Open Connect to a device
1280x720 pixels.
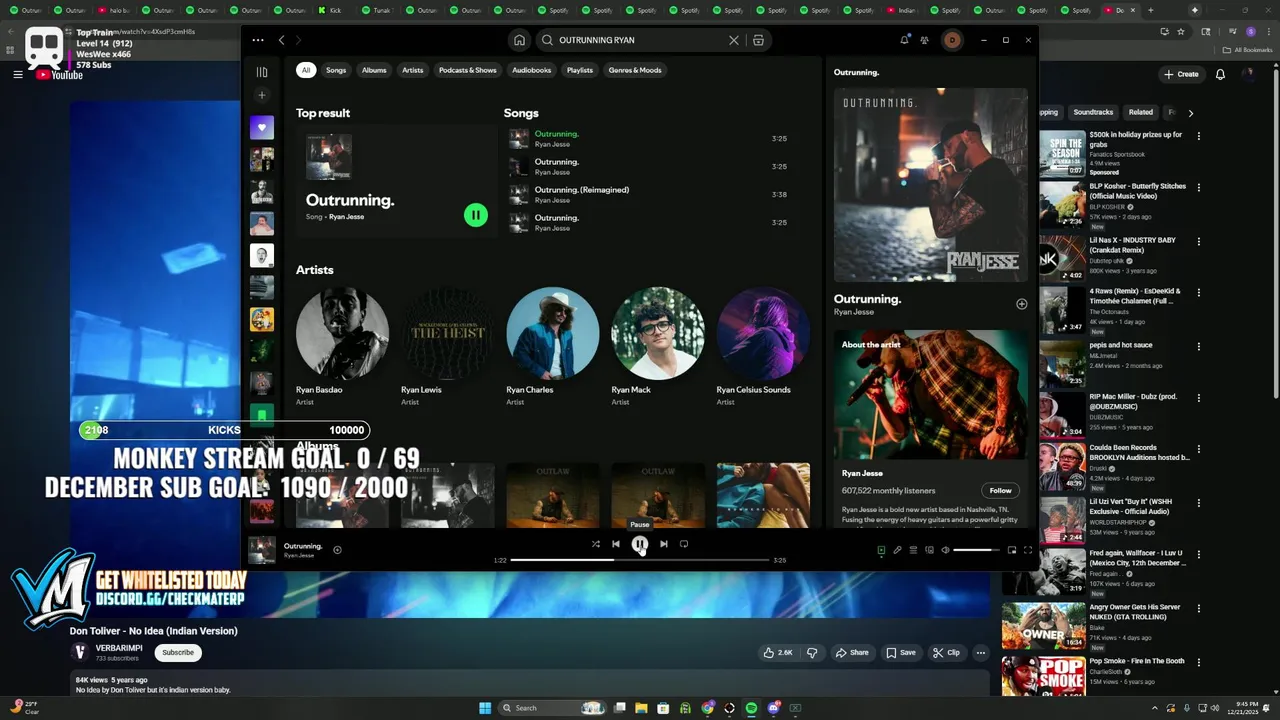pos(929,550)
